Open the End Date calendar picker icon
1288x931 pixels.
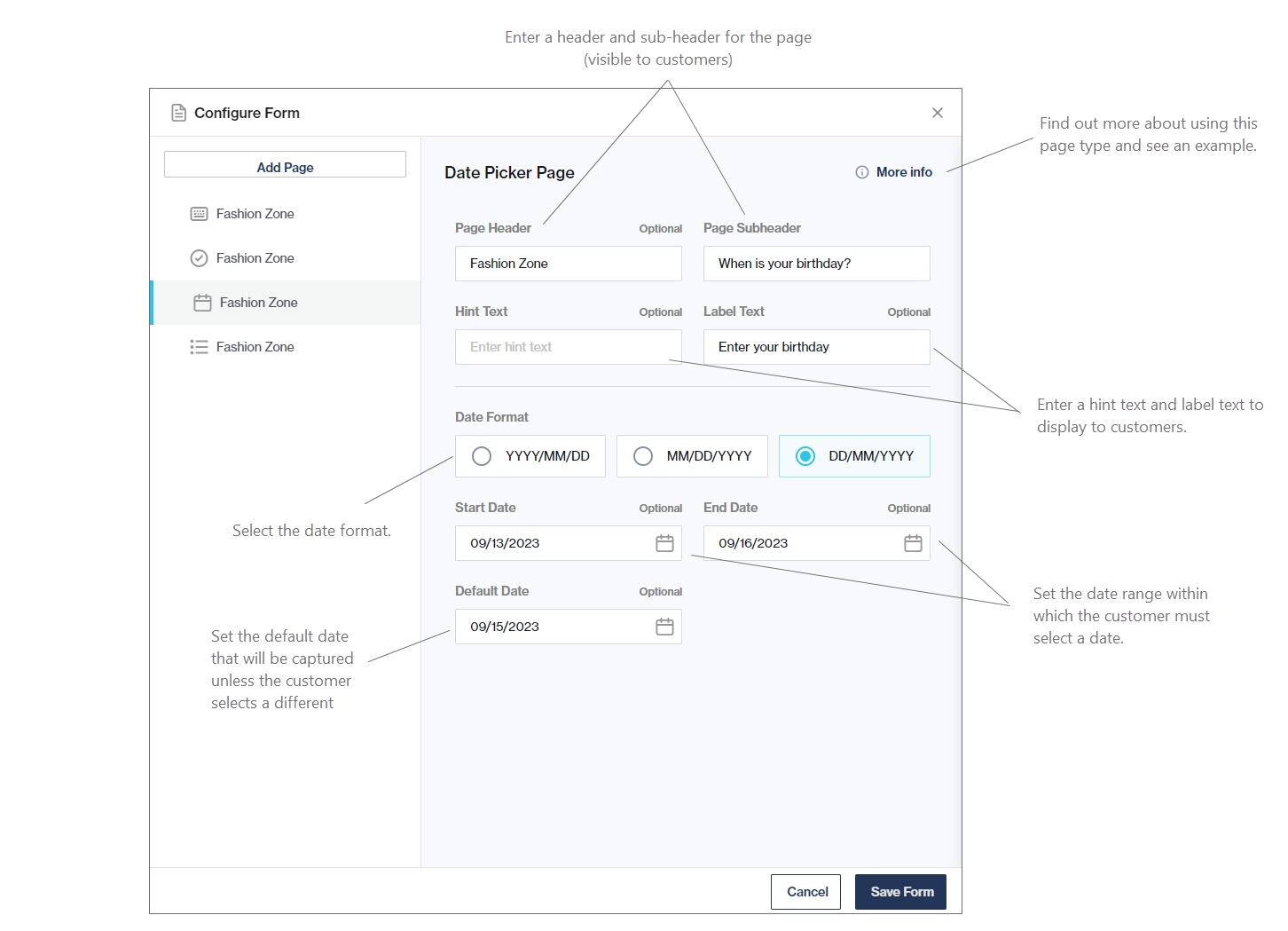coord(913,543)
